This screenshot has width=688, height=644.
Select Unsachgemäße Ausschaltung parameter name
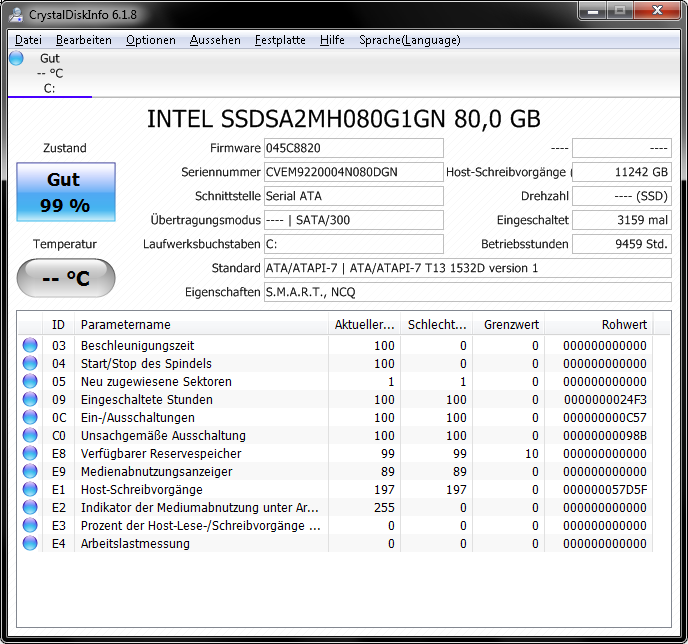(163, 436)
